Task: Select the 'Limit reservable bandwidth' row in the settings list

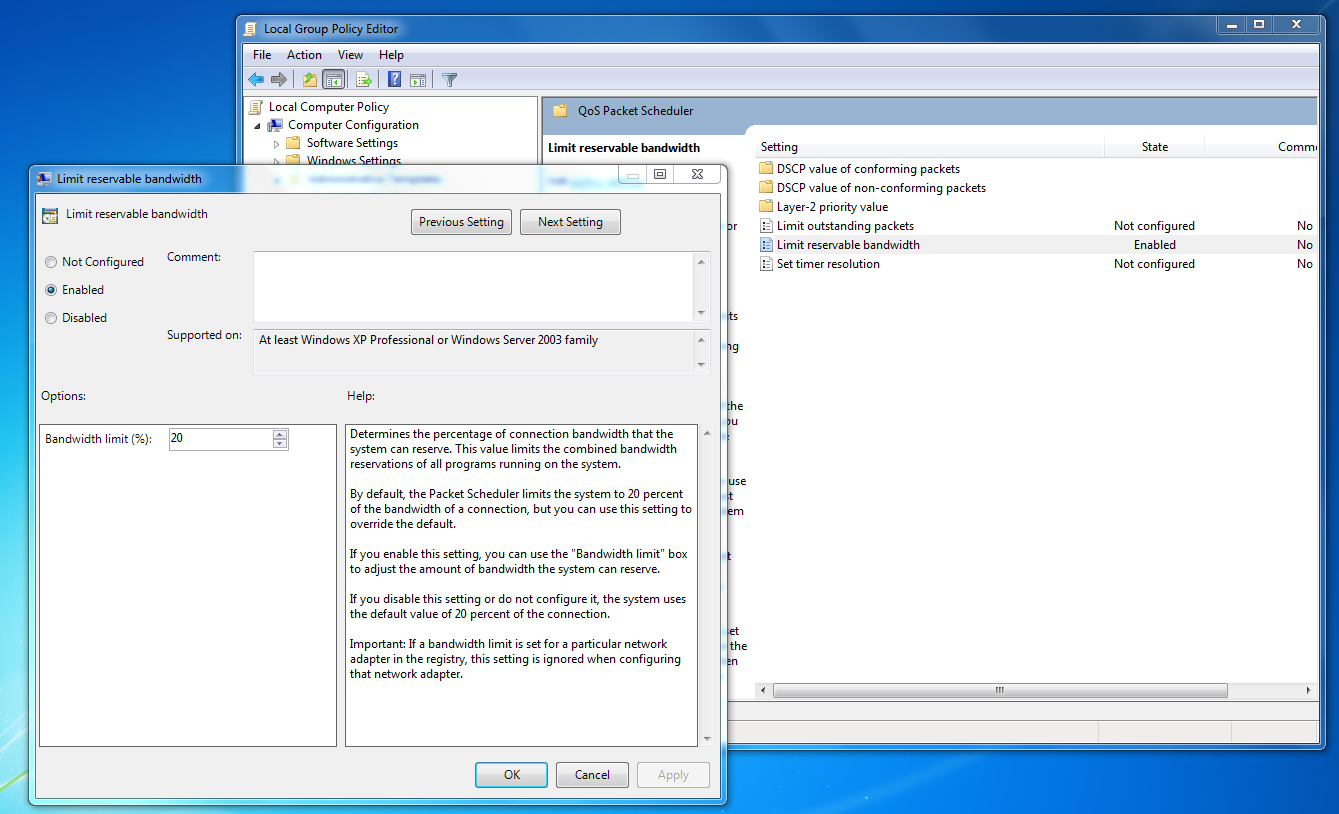Action: pyautogui.click(x=1036, y=245)
